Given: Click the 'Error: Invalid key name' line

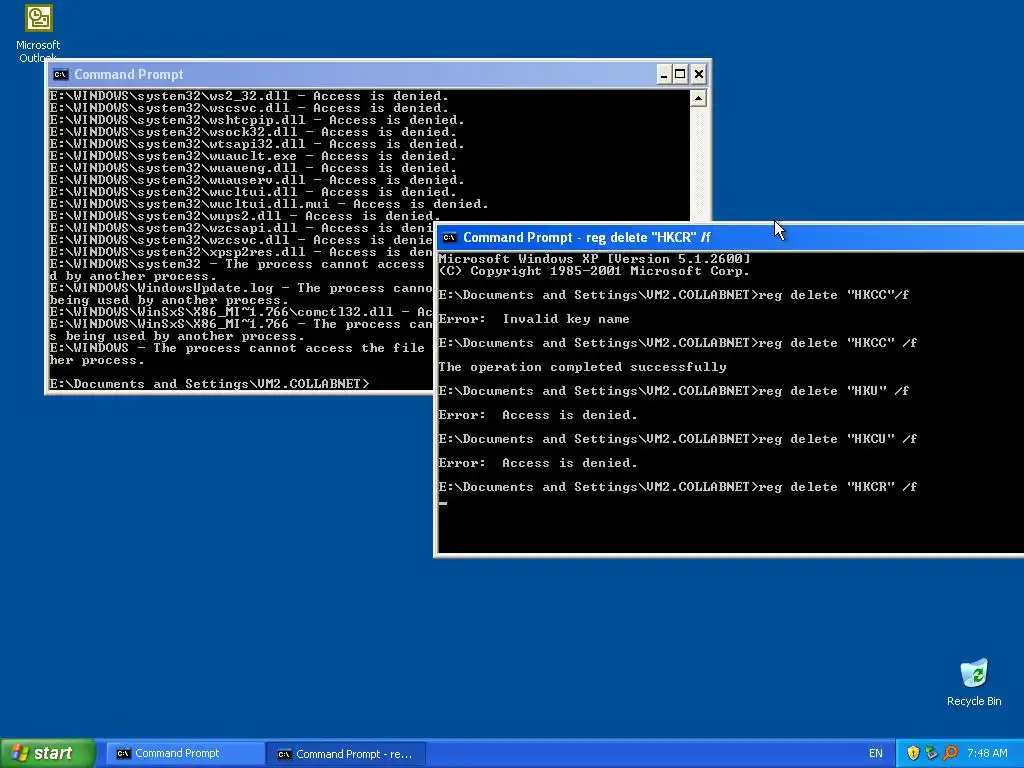Looking at the screenshot, I should [534, 319].
